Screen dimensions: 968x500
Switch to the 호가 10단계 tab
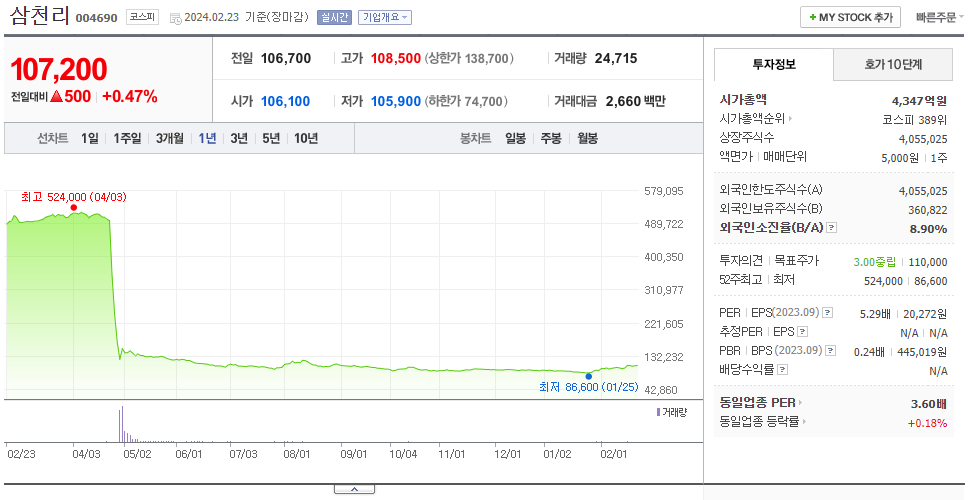893,64
